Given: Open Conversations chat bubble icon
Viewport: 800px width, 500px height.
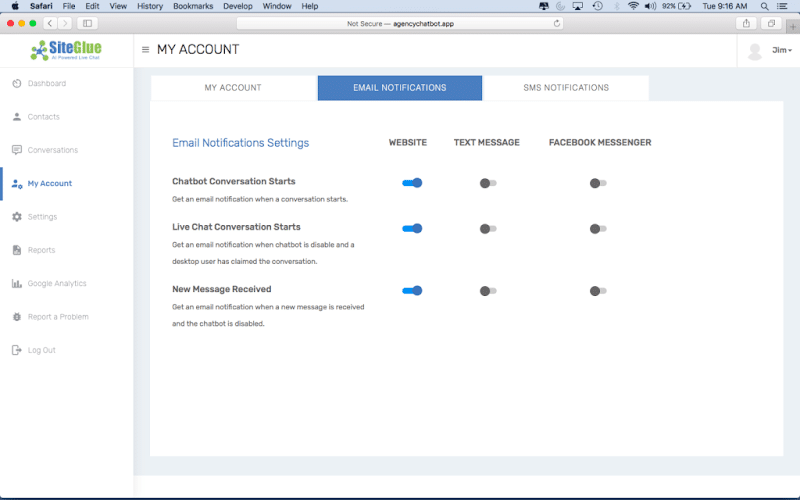Looking at the screenshot, I should [17, 150].
